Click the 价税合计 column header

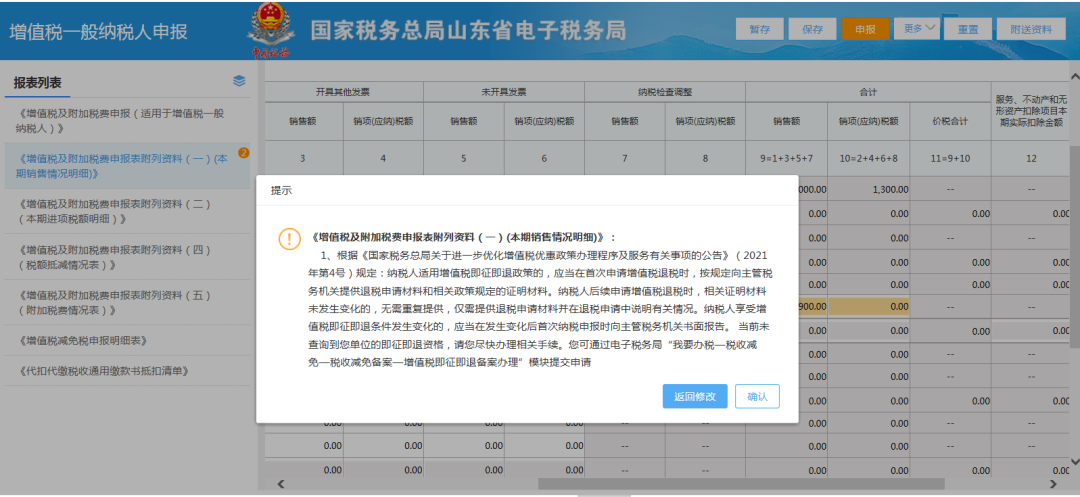950,120
